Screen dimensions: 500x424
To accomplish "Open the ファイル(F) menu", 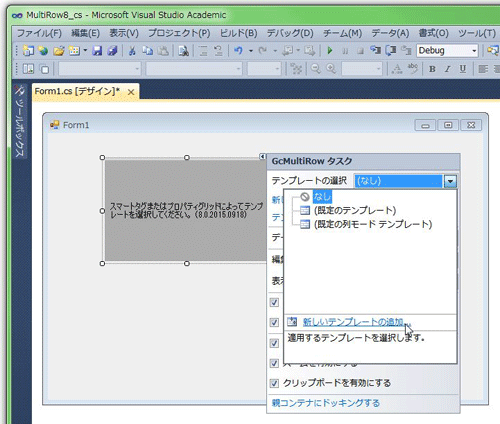I will coord(39,33).
